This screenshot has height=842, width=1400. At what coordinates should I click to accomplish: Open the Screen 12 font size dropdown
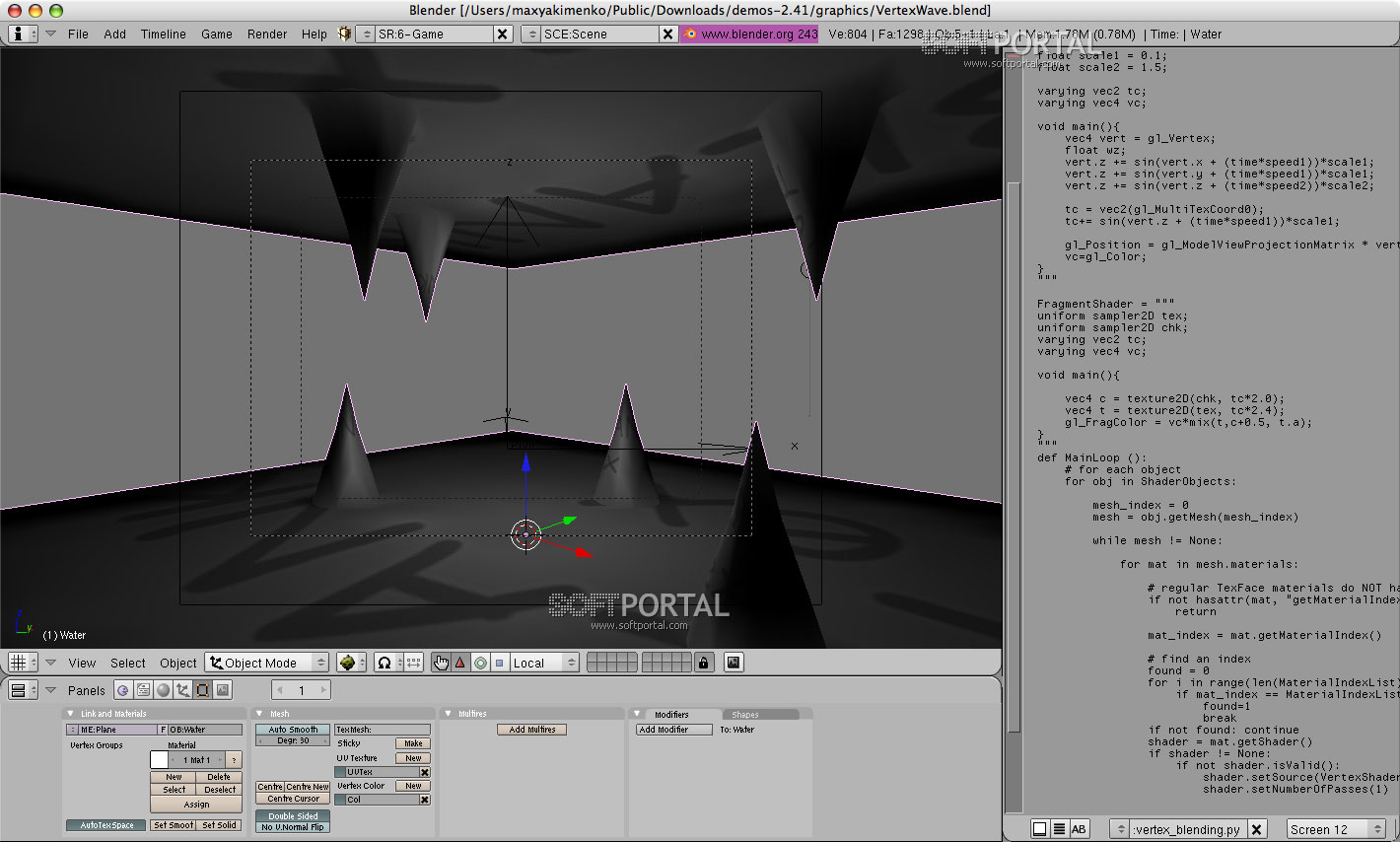click(x=1336, y=829)
